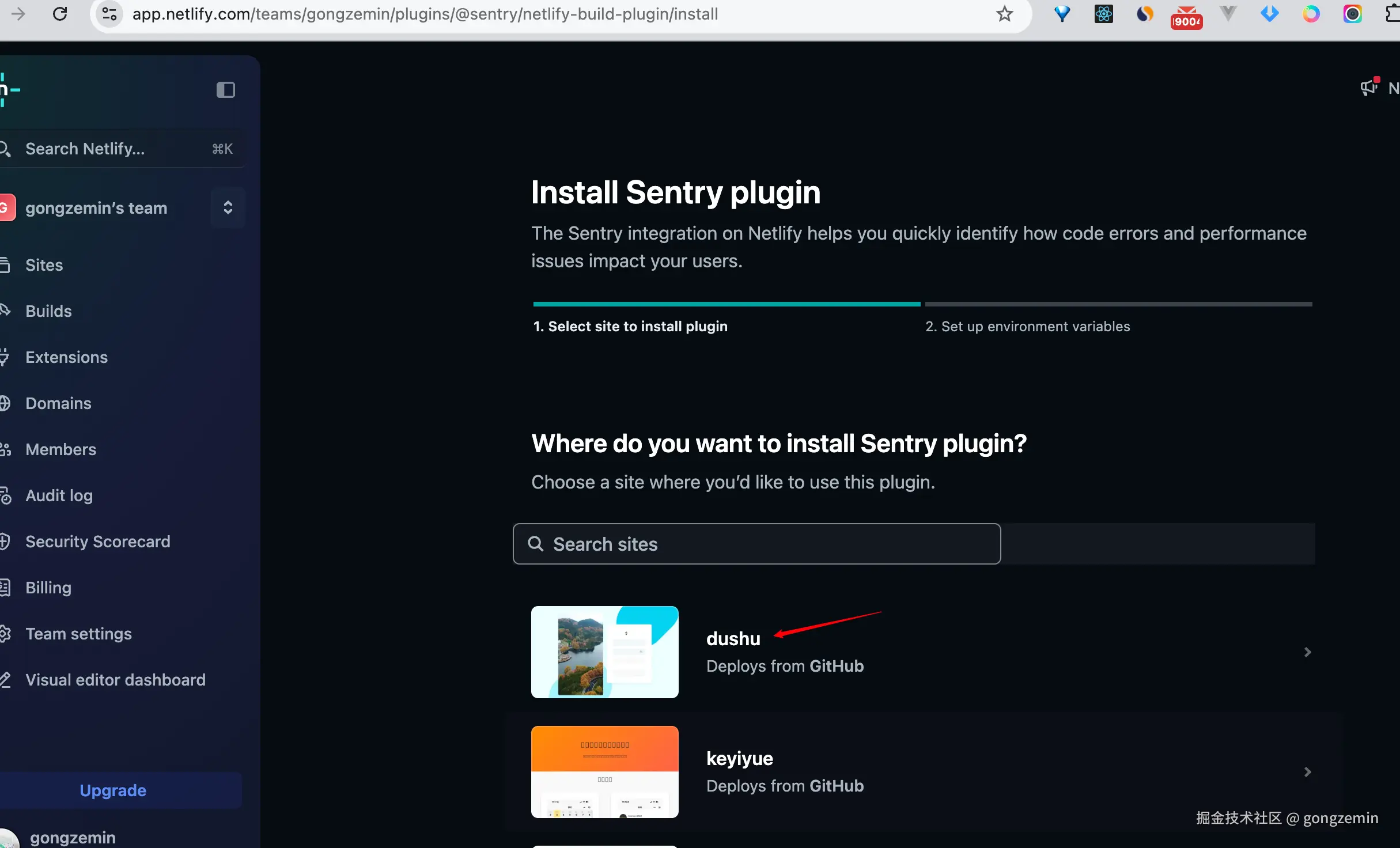Open announcements megaphone icon
This screenshot has height=848, width=1400.
1369,88
